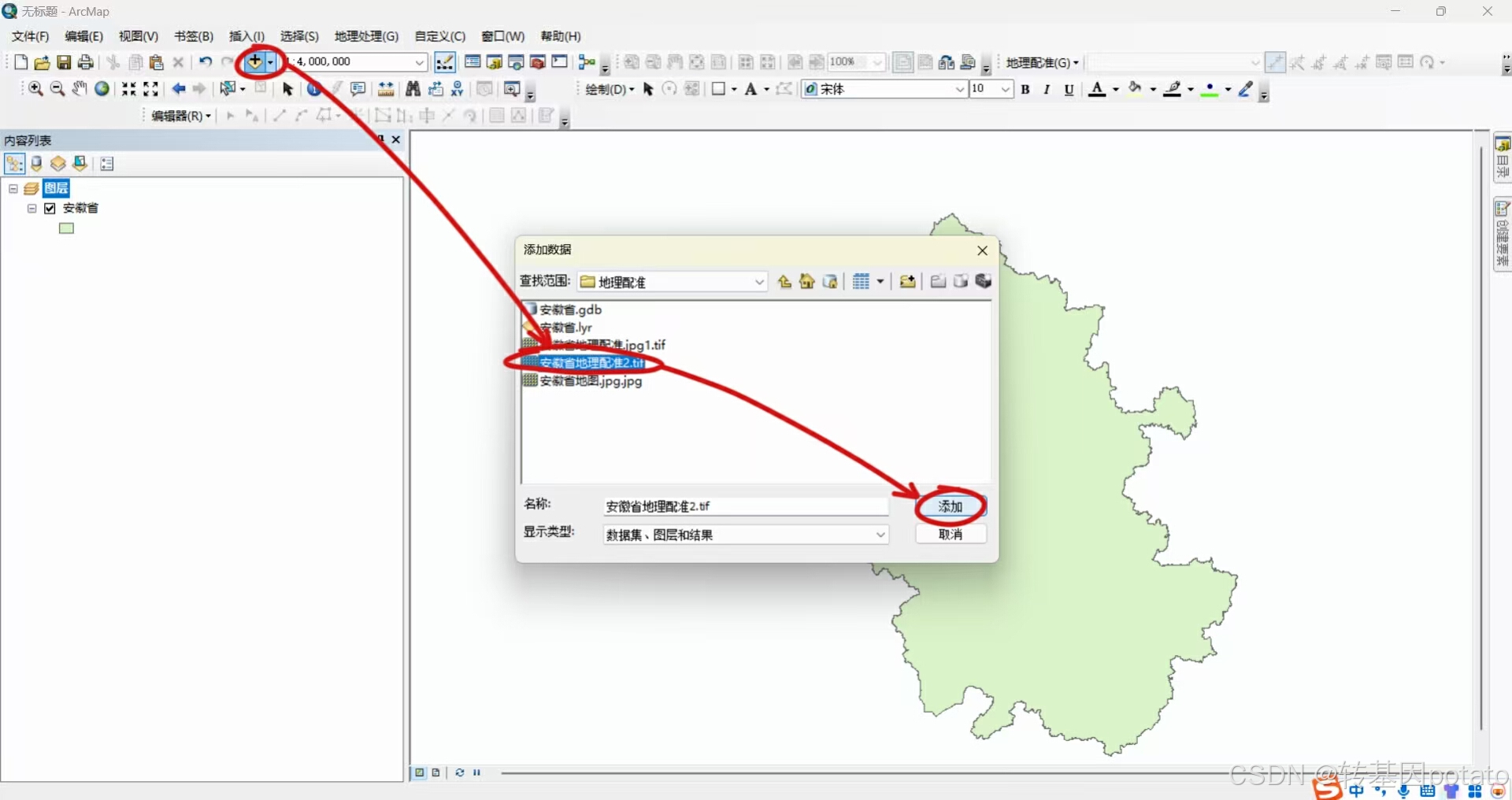Pick the font color swatch

(1097, 90)
